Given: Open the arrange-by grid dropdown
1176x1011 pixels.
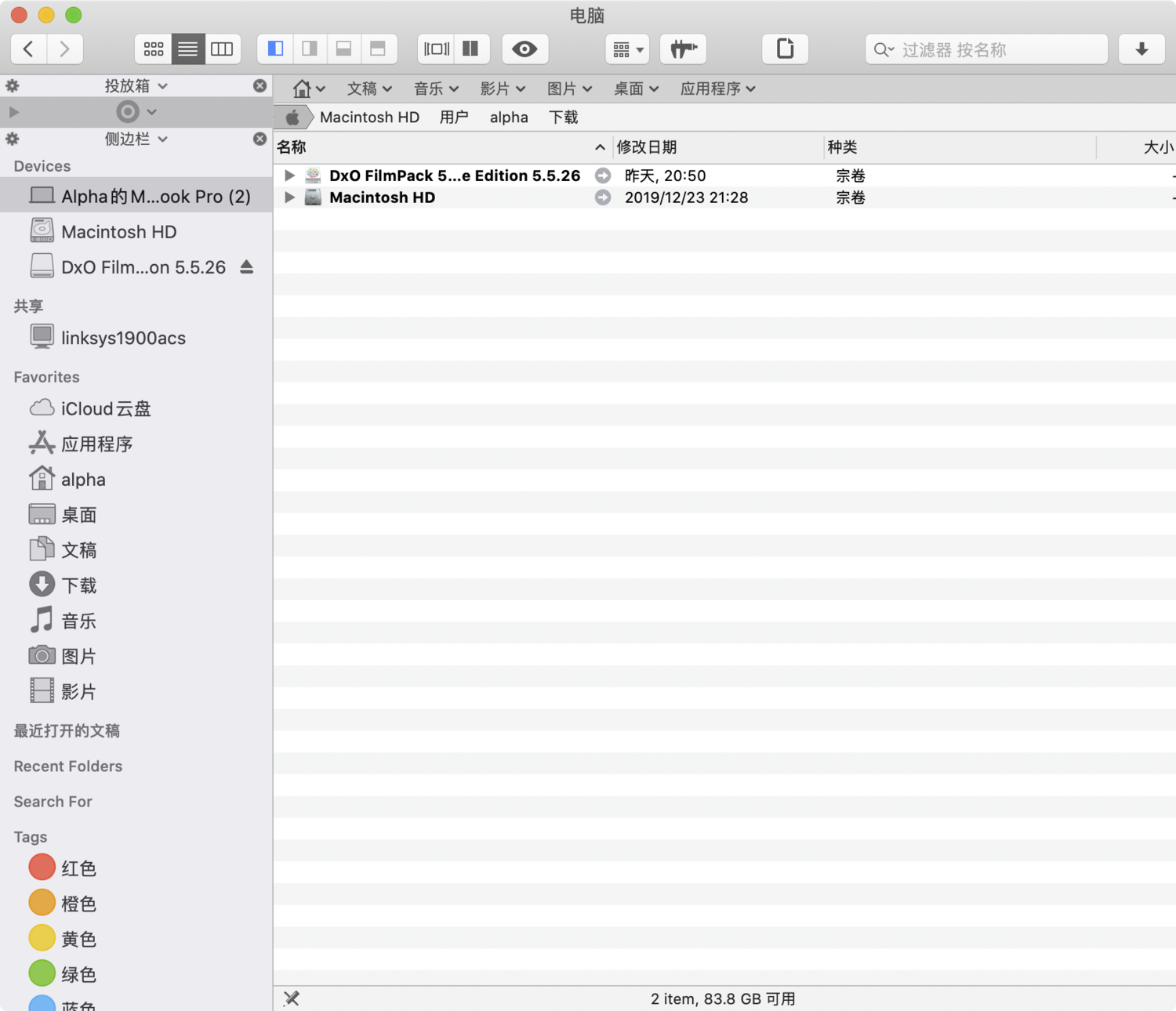Looking at the screenshot, I should tap(627, 49).
